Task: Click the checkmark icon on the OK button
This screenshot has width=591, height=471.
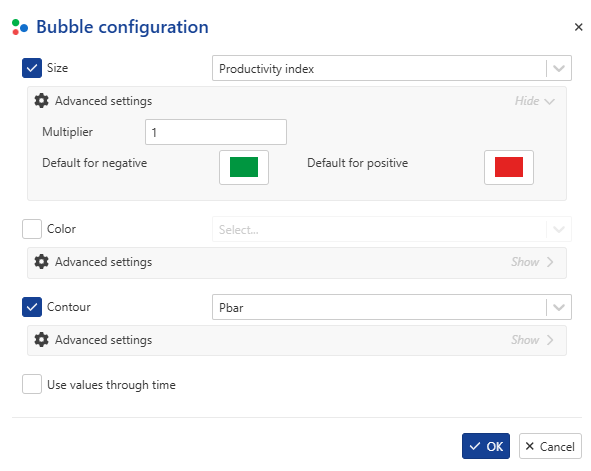Action: click(x=475, y=446)
